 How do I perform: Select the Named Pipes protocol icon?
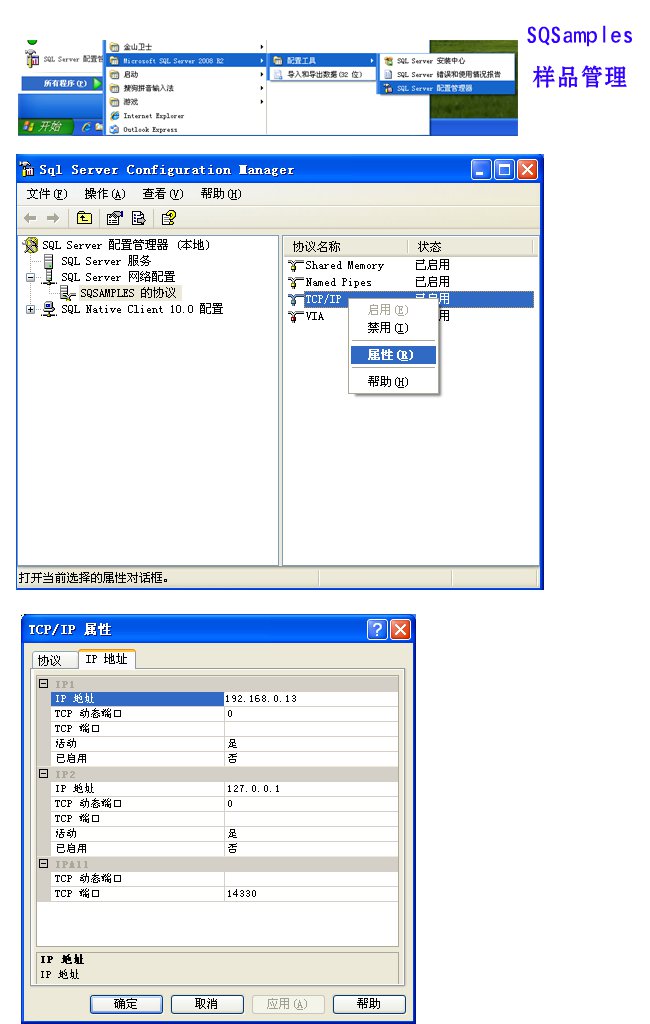pos(295,282)
